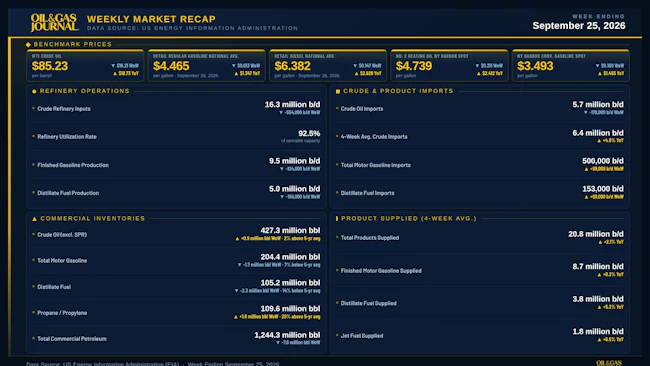Click the 3.8 million b/d value
650x366 pixels.
click(598, 299)
